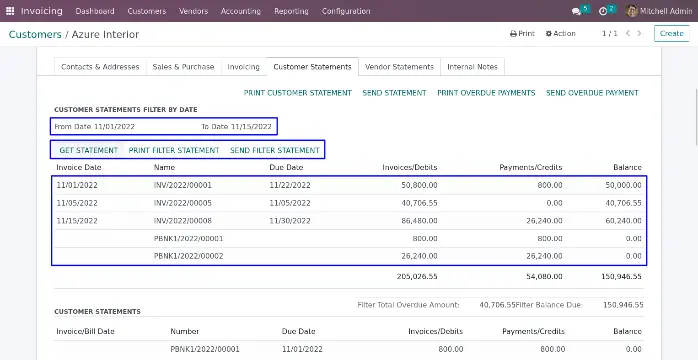The image size is (698, 360).
Task: Switch to Invoicing tab
Action: 243,67
